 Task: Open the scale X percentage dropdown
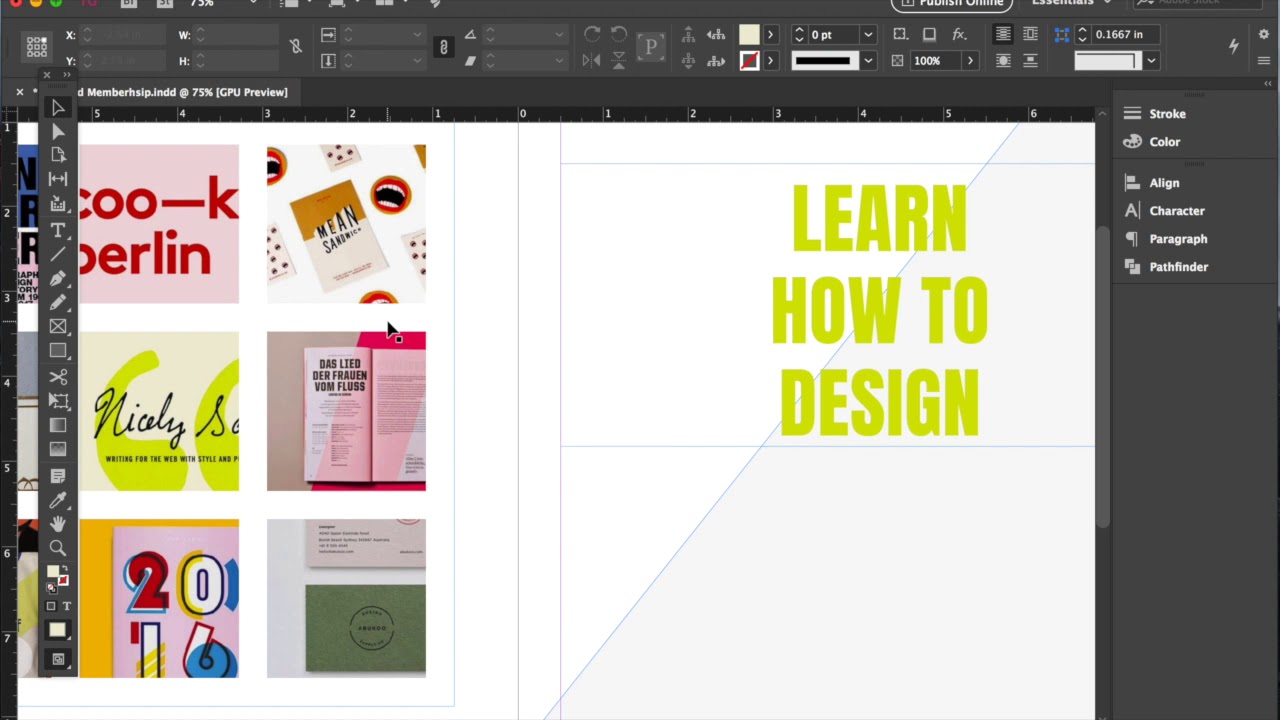417,35
